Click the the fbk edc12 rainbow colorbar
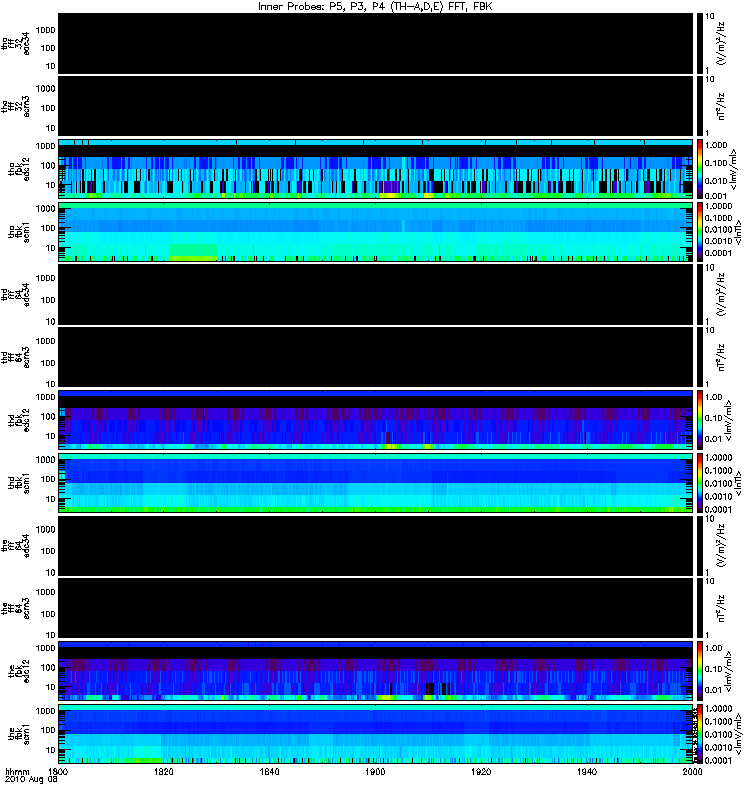 coord(700,671)
